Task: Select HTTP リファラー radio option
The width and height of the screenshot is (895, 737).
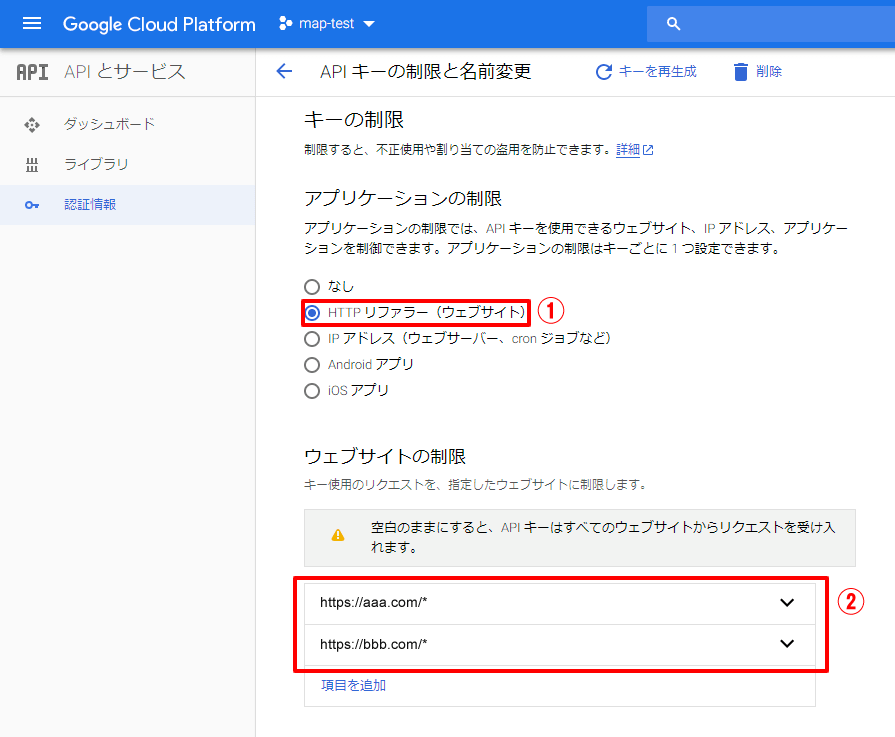Action: pos(312,313)
